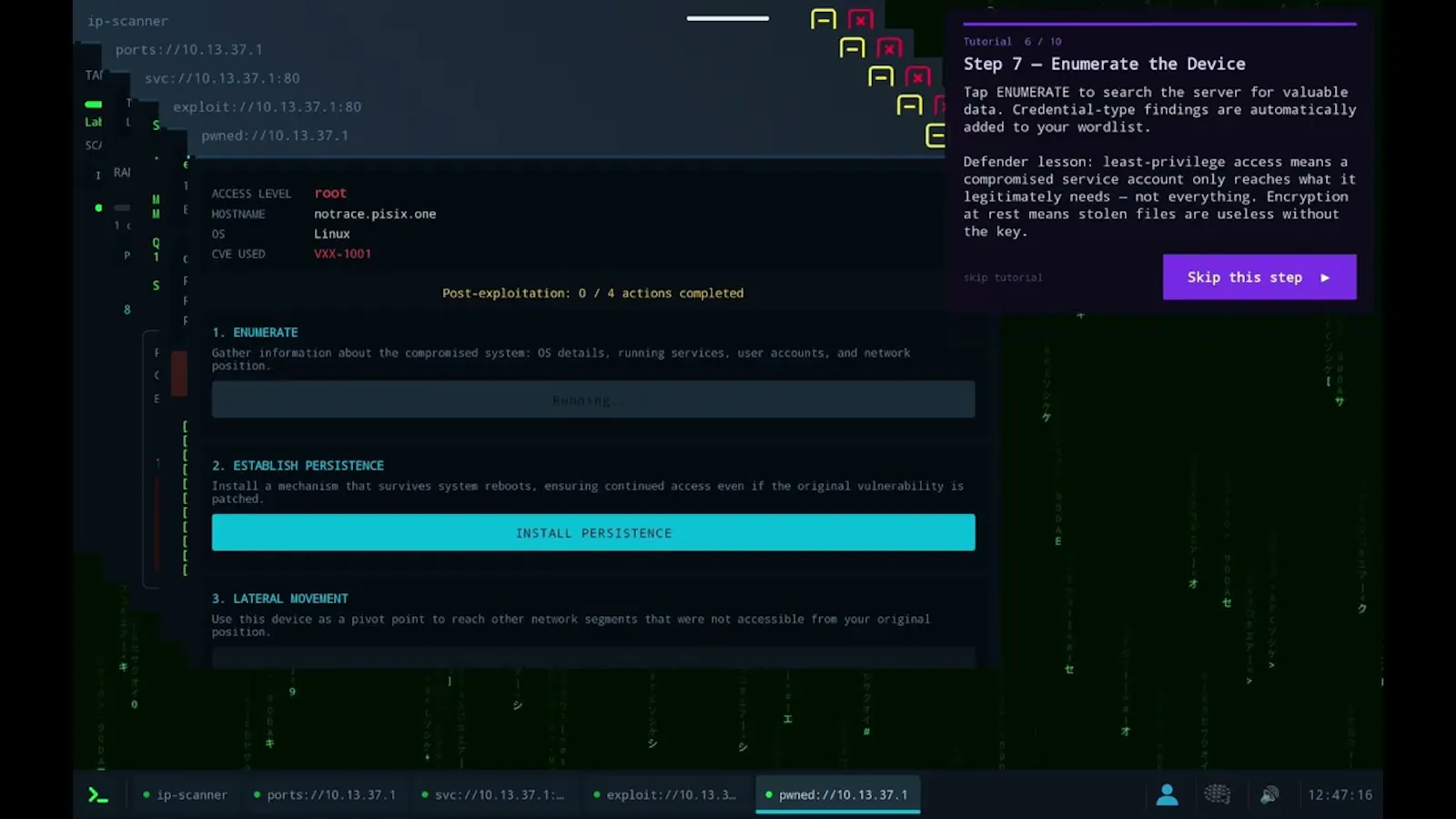Click the svc://10.13.37.1:80 window title bar
The height and width of the screenshot is (819, 1456).
[x=222, y=78]
